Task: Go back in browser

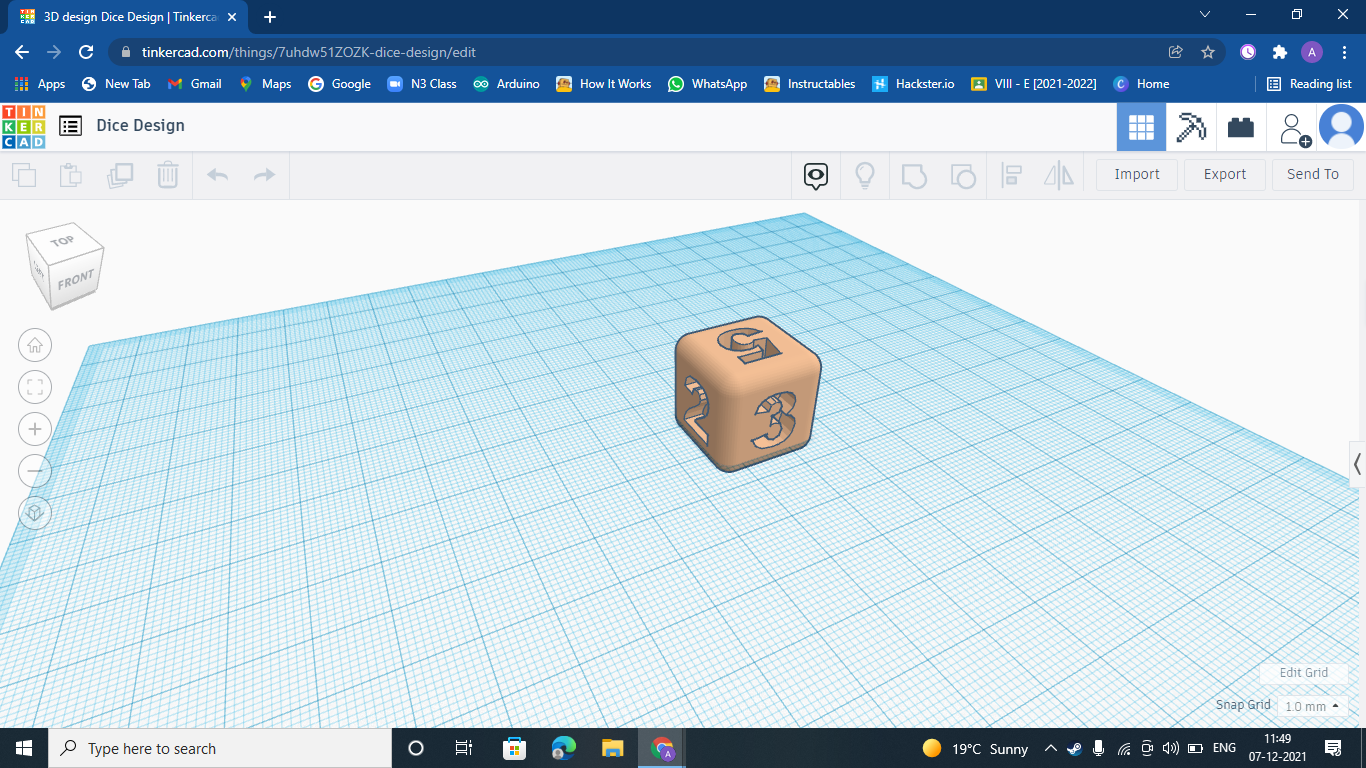Action: click(x=22, y=52)
